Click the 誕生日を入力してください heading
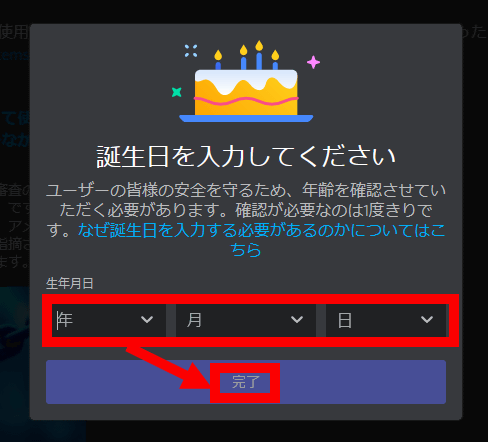The width and height of the screenshot is (488, 442). 246,156
